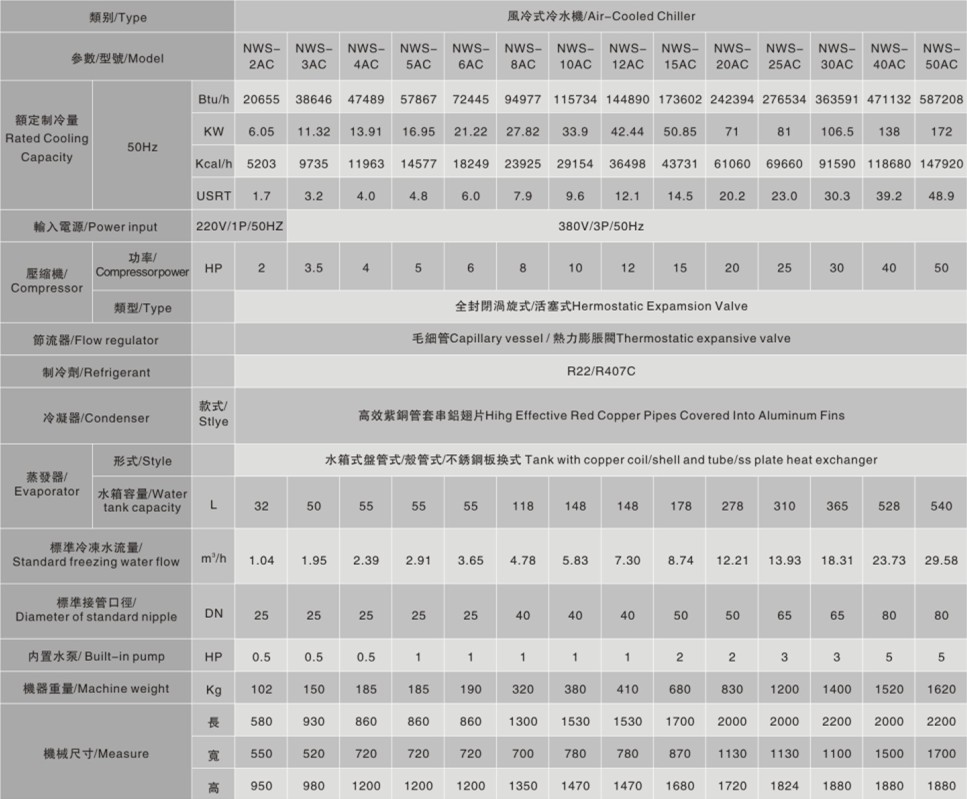The width and height of the screenshot is (967, 799).
Task: Select the NWS-50AC model column header
Action: (940, 56)
